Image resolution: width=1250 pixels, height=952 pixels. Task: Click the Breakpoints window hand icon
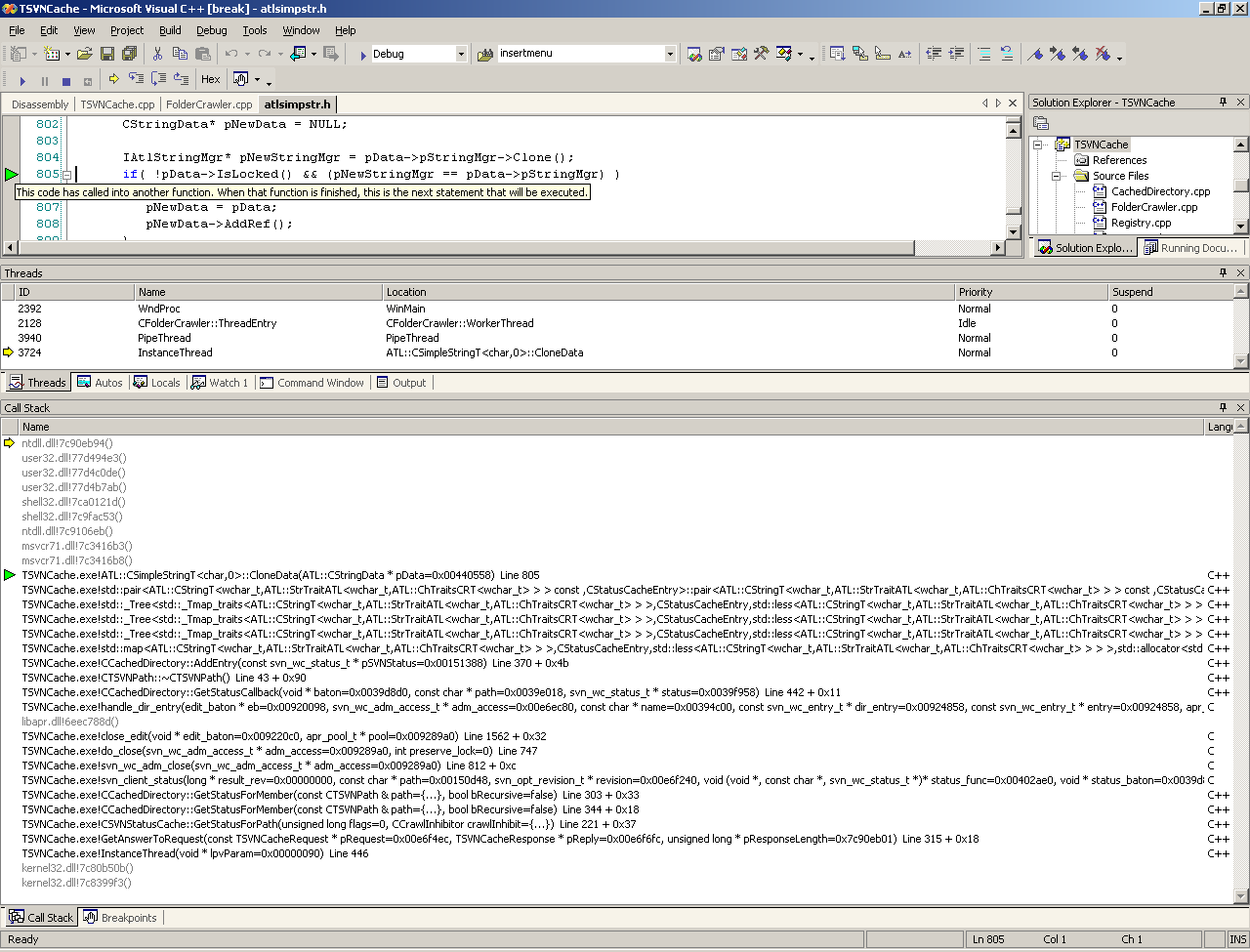click(x=240, y=79)
